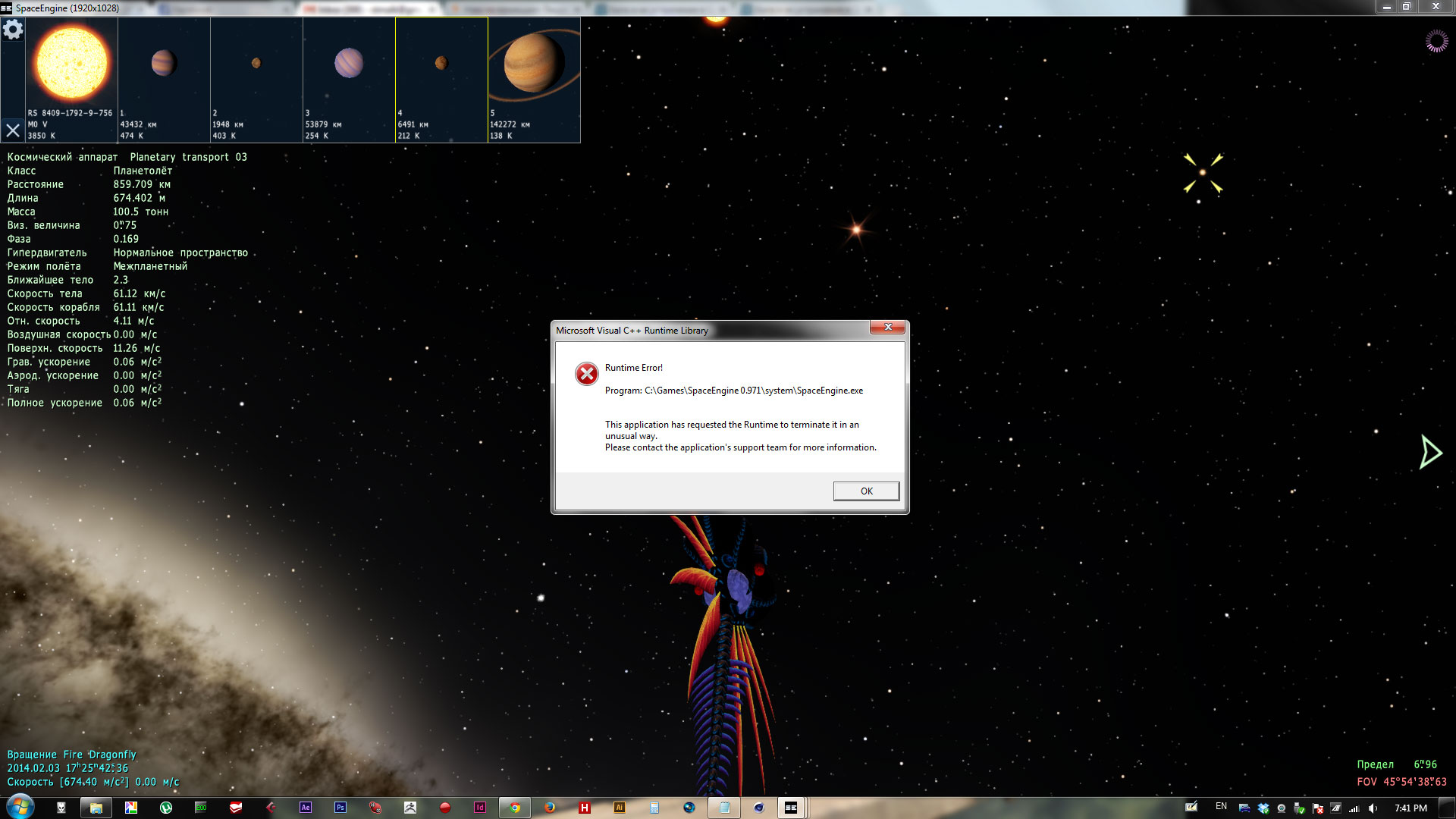Close the Microsoft Visual C++ Runtime Library dialog
The width and height of the screenshot is (1456, 819).
point(888,328)
